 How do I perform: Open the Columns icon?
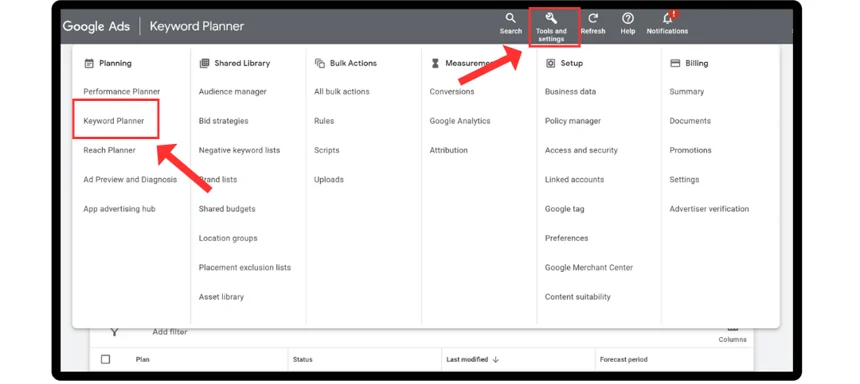[732, 330]
